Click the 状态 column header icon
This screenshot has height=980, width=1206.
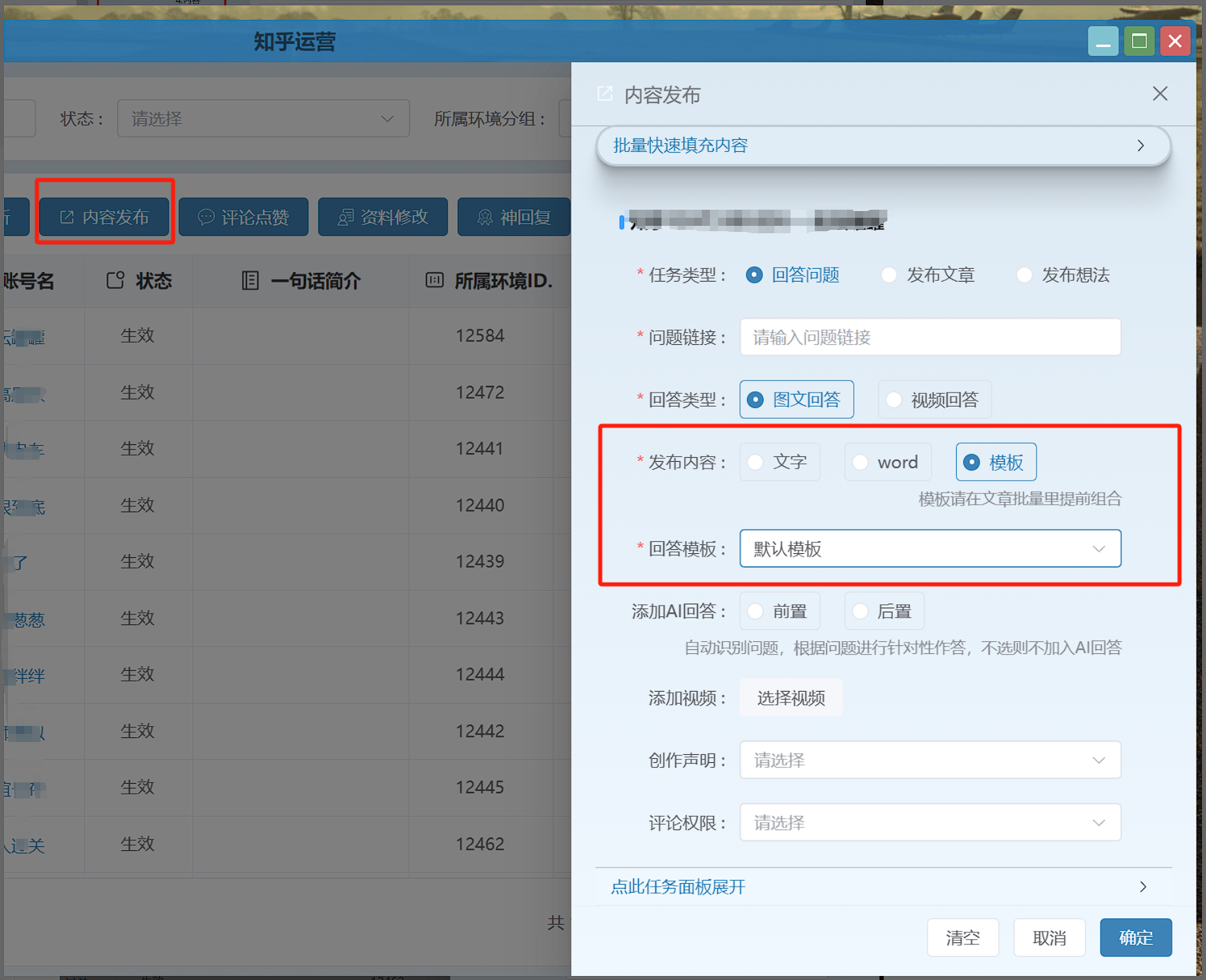pos(116,280)
